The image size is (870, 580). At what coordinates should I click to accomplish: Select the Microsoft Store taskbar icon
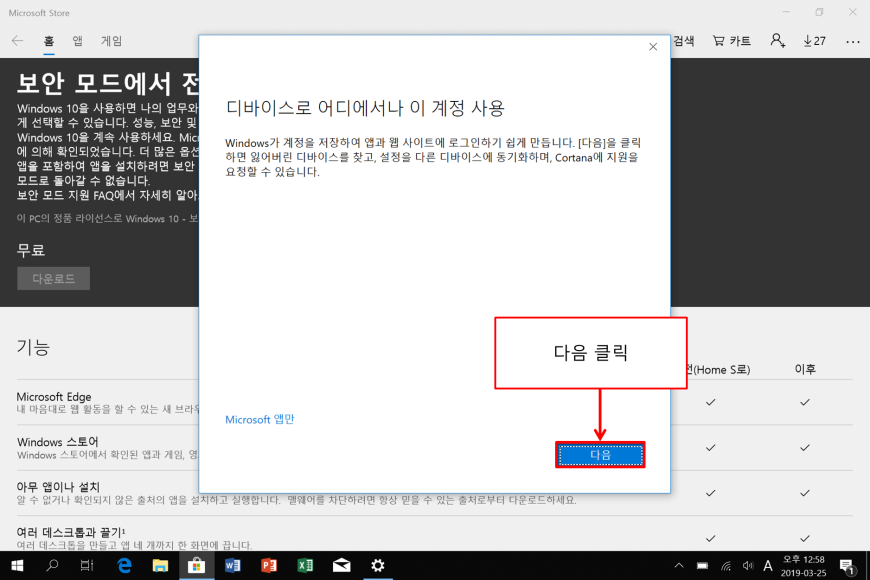[196, 566]
